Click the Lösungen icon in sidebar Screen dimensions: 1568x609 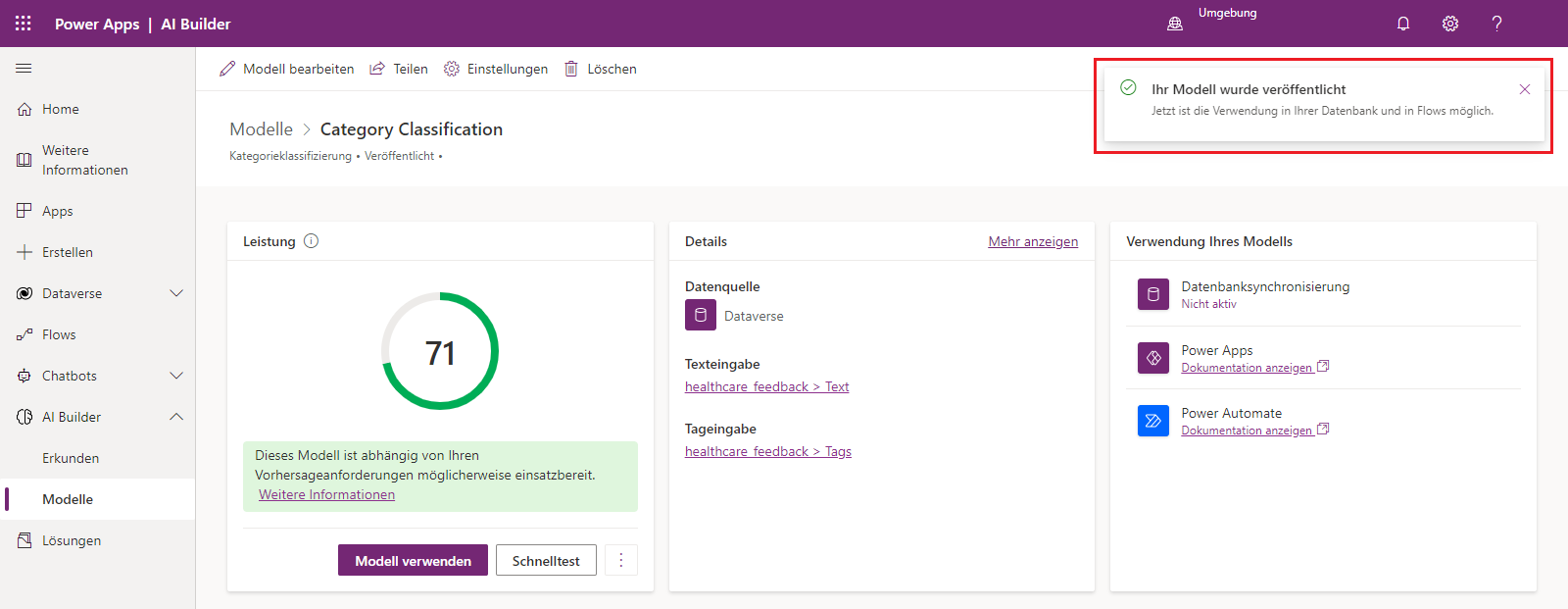24,540
